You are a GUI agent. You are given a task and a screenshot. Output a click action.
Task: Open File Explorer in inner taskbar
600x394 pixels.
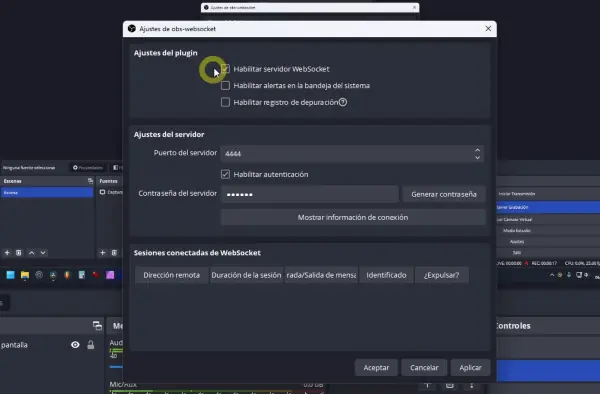(25, 275)
